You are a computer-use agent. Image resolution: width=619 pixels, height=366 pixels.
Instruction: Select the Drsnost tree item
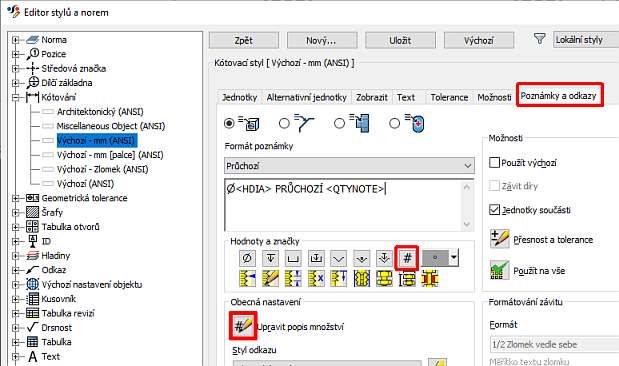[x=57, y=328]
